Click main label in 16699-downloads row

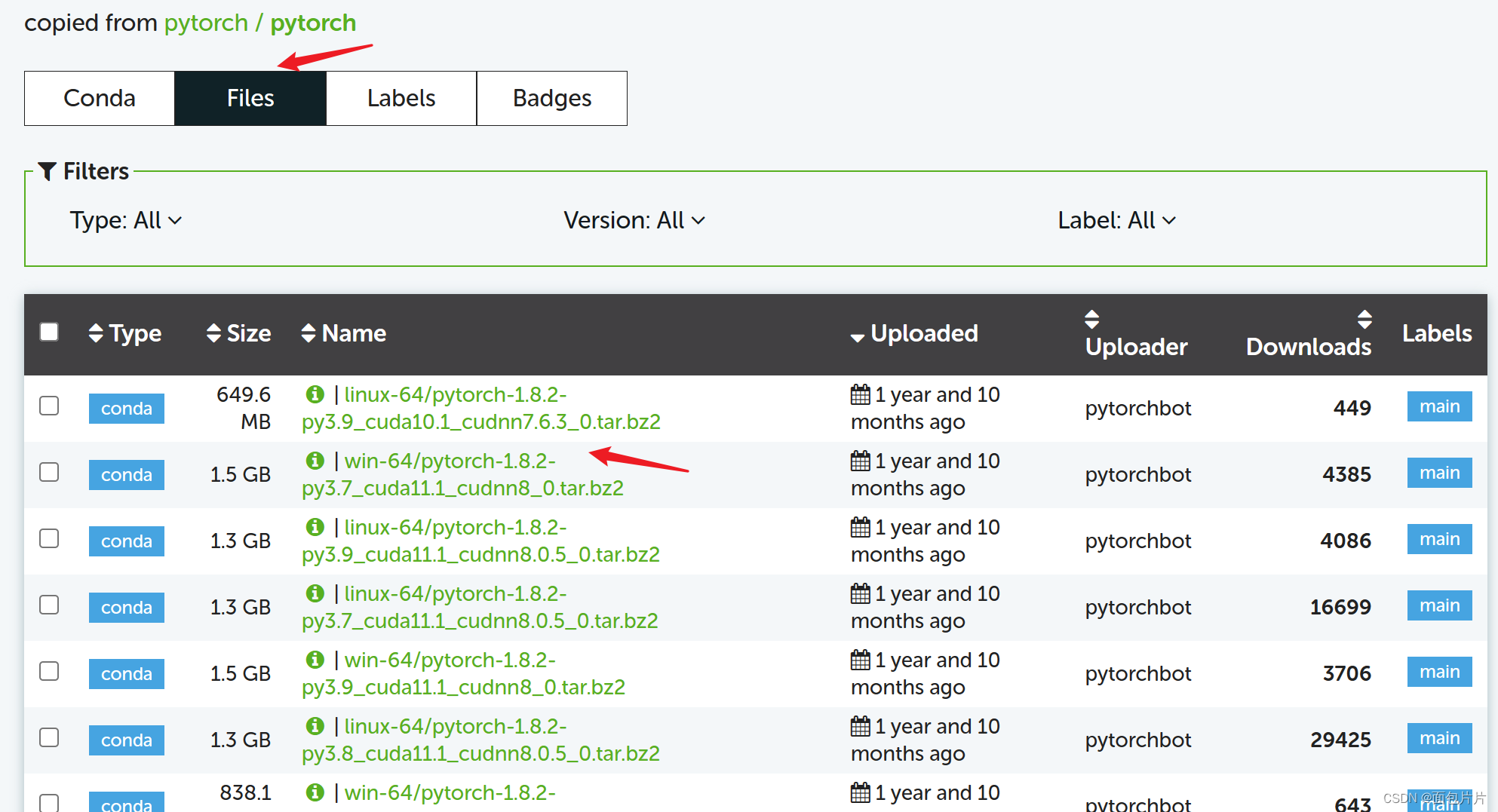[x=1439, y=605]
